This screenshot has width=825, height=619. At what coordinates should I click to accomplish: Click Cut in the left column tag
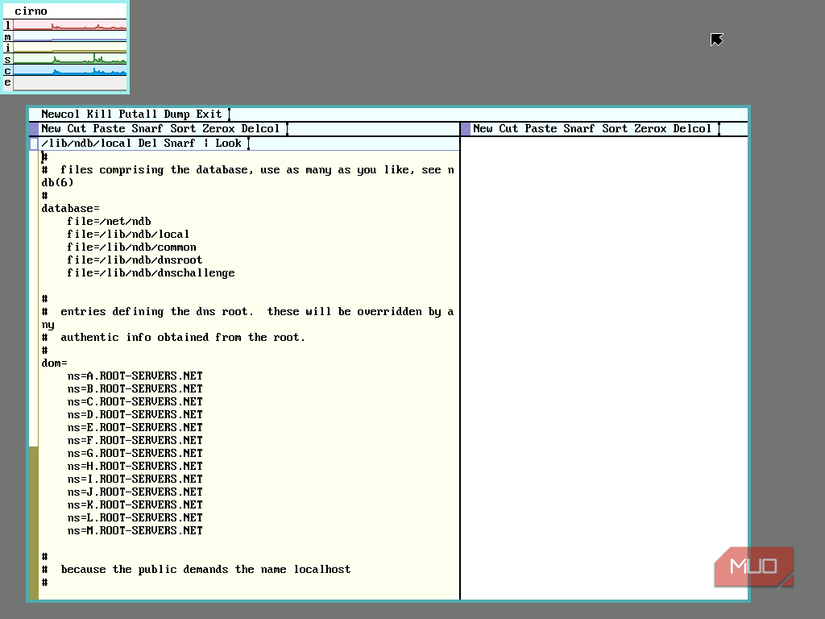coord(77,128)
